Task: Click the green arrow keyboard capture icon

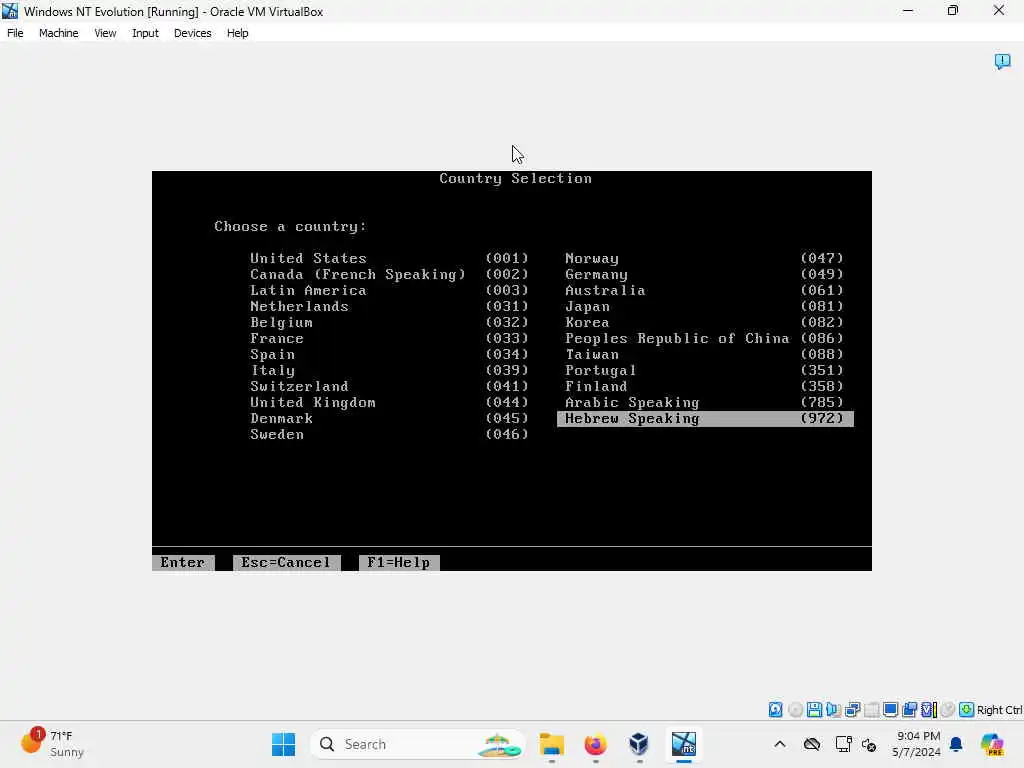Action: pyautogui.click(x=967, y=709)
